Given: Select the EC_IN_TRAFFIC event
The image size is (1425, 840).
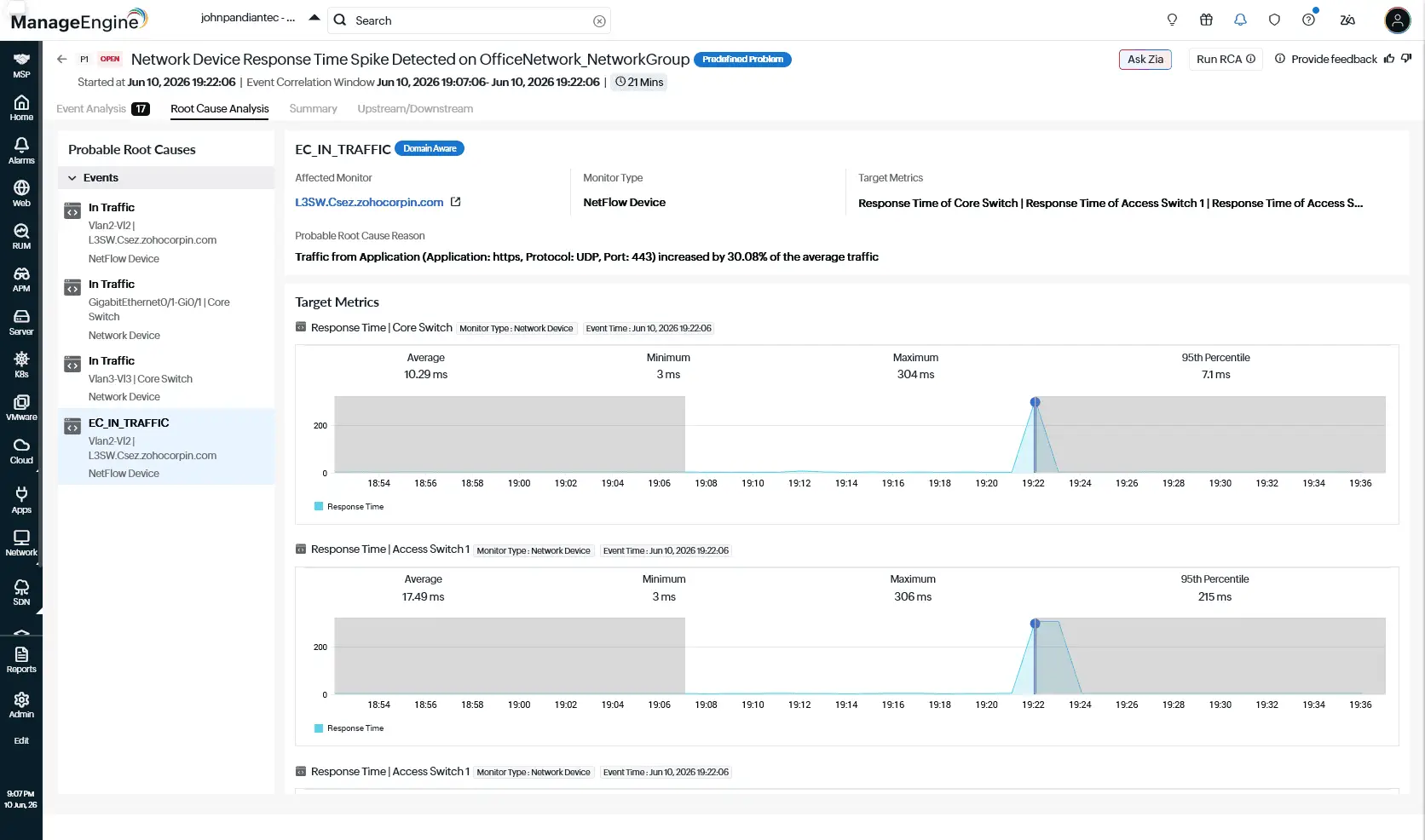Looking at the screenshot, I should [x=166, y=447].
